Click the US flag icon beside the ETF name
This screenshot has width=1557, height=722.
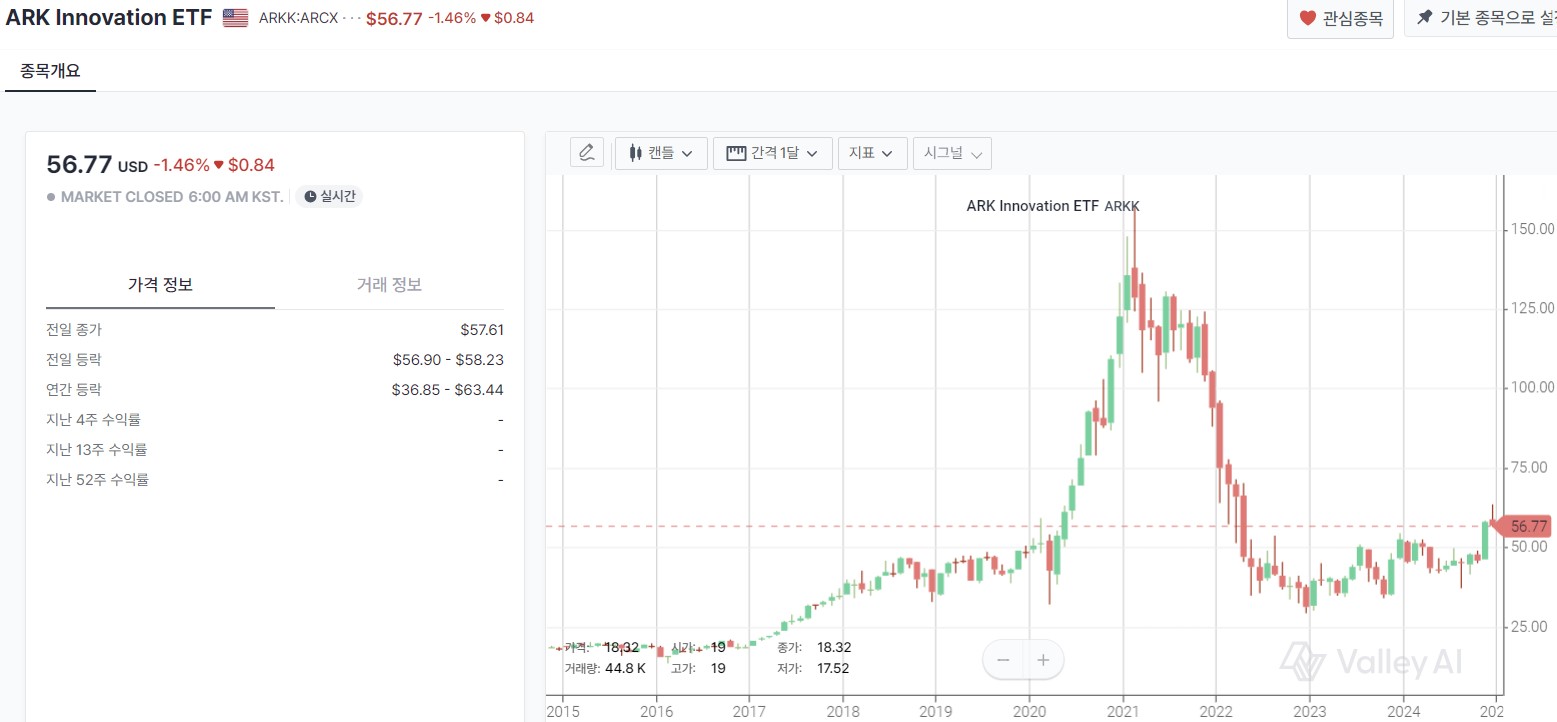pos(236,18)
